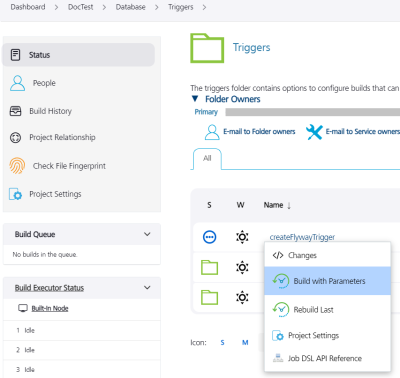This screenshot has width=400, height=378.
Task: Click the People icon in sidebar
Action: [17, 83]
